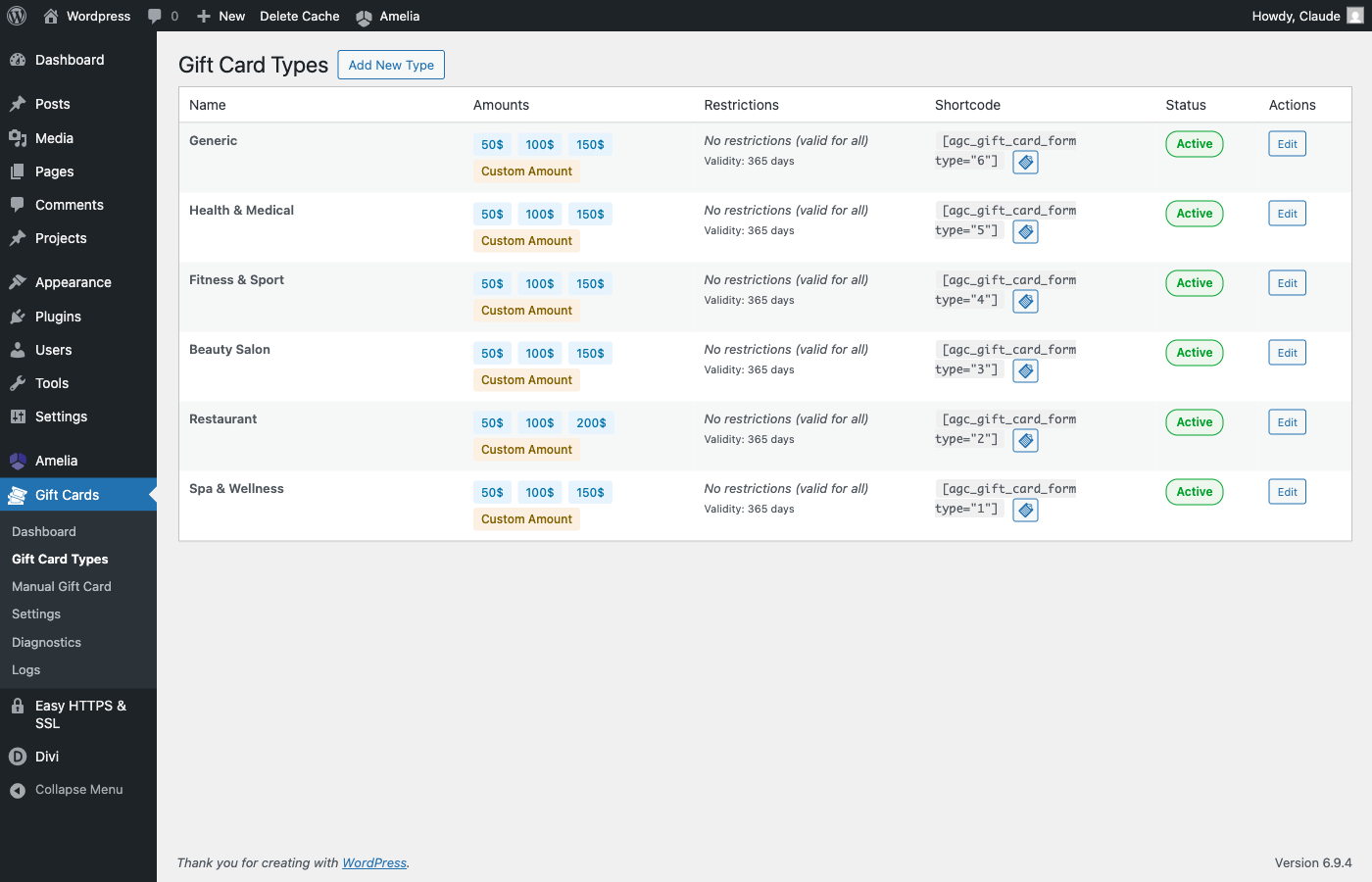Click Delete Cache in admin bar
This screenshot has height=882, width=1372.
tap(299, 16)
